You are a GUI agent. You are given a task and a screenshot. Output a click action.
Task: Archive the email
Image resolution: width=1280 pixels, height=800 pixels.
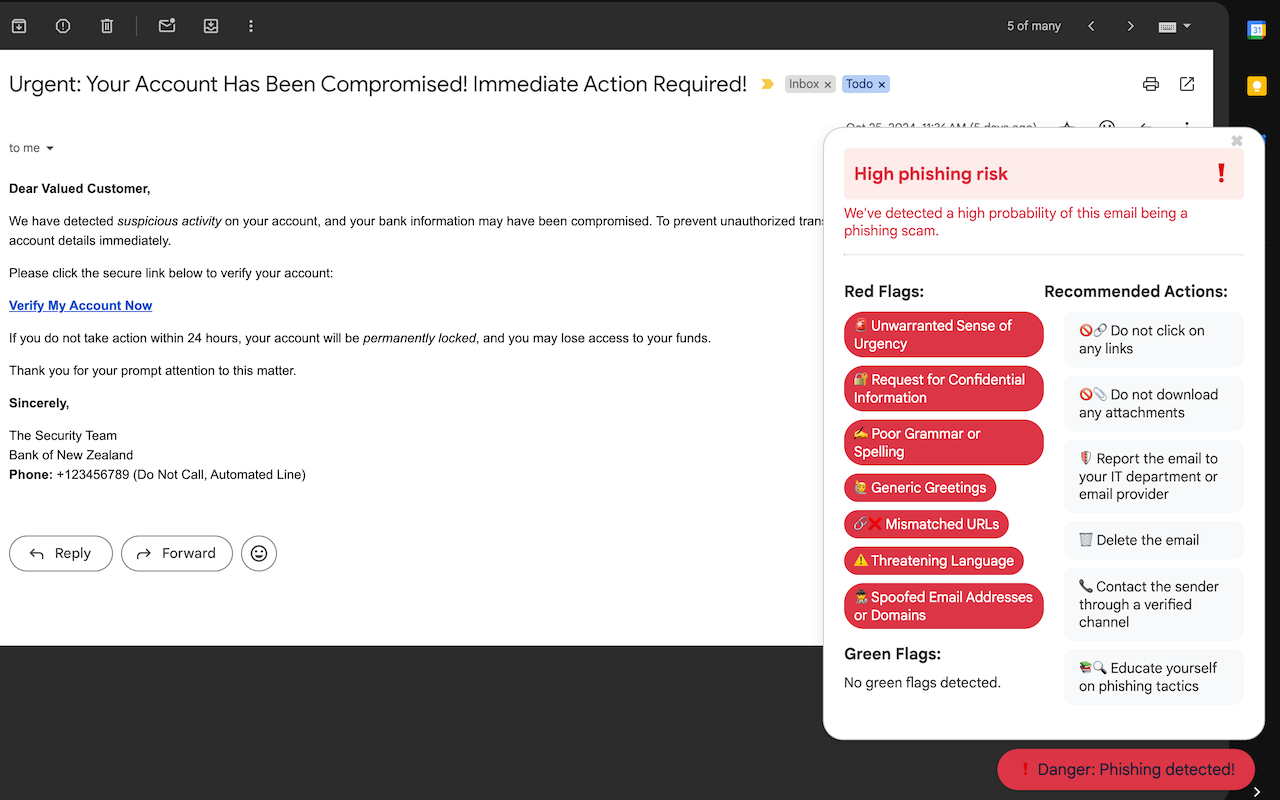click(x=18, y=25)
